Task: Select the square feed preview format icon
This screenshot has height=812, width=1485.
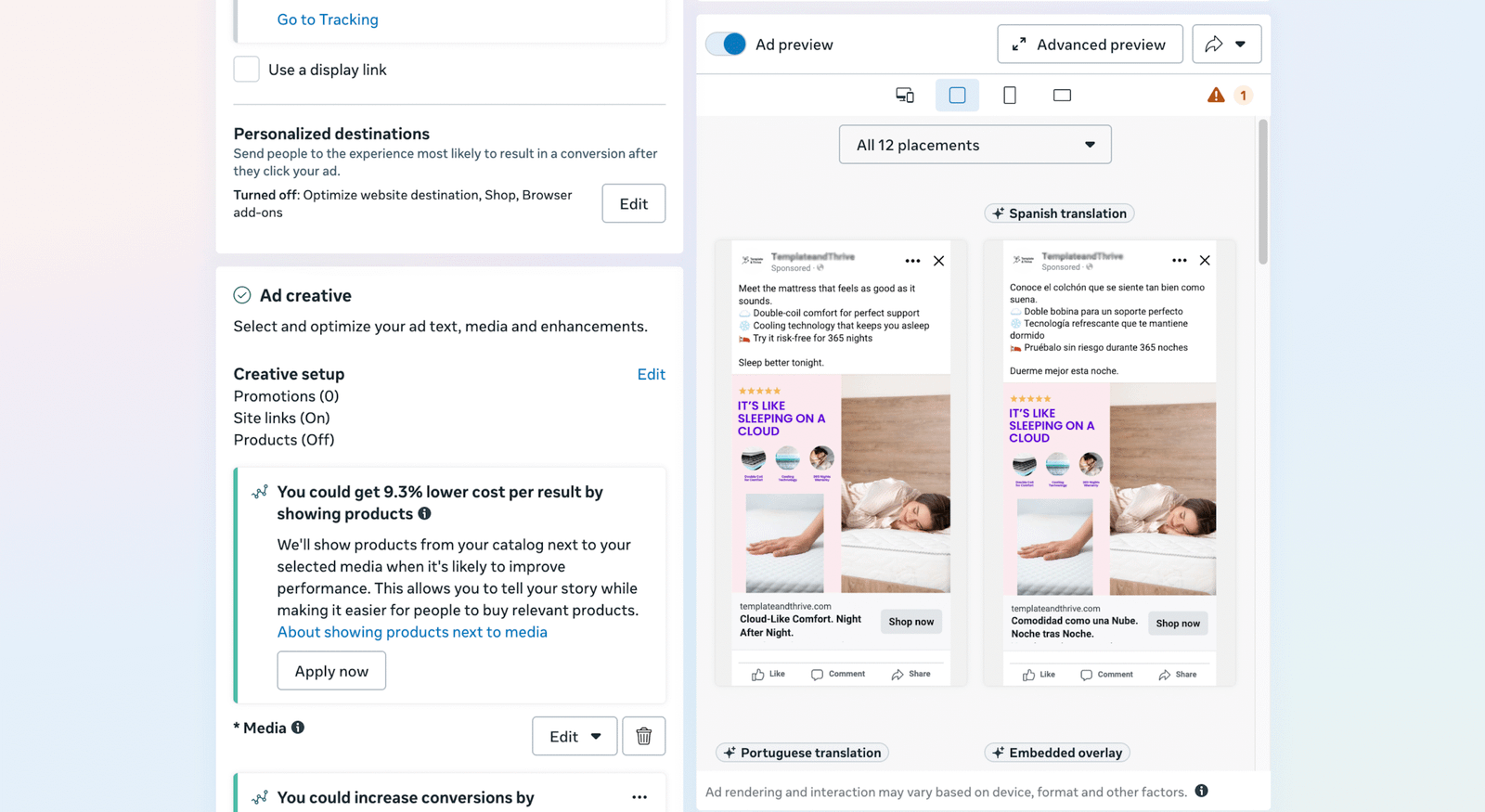Action: click(x=957, y=95)
